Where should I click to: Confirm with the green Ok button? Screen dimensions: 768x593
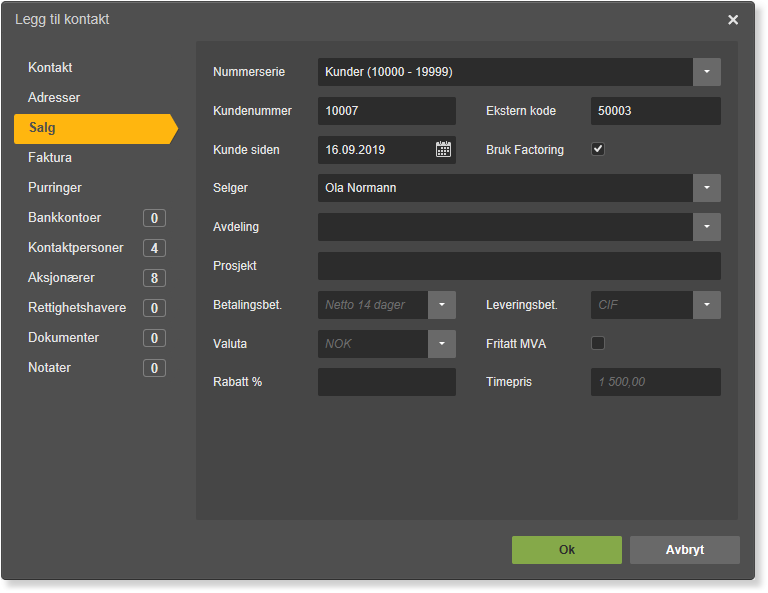pos(567,550)
